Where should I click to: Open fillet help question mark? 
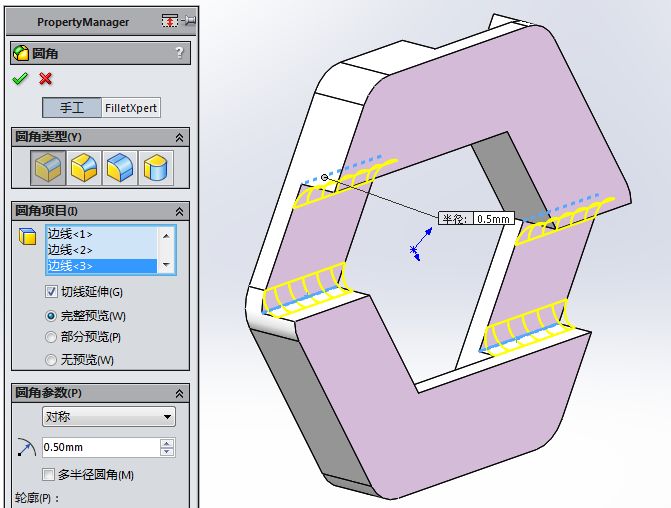click(x=179, y=53)
